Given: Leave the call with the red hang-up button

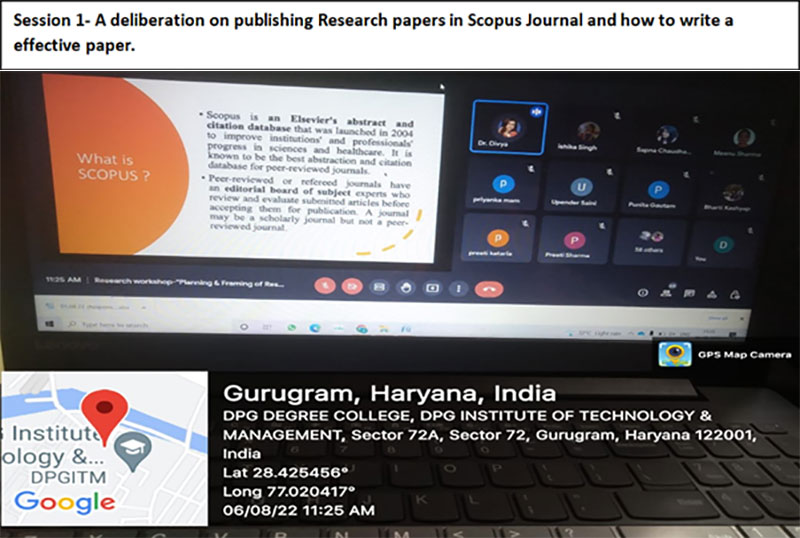Looking at the screenshot, I should click(489, 289).
